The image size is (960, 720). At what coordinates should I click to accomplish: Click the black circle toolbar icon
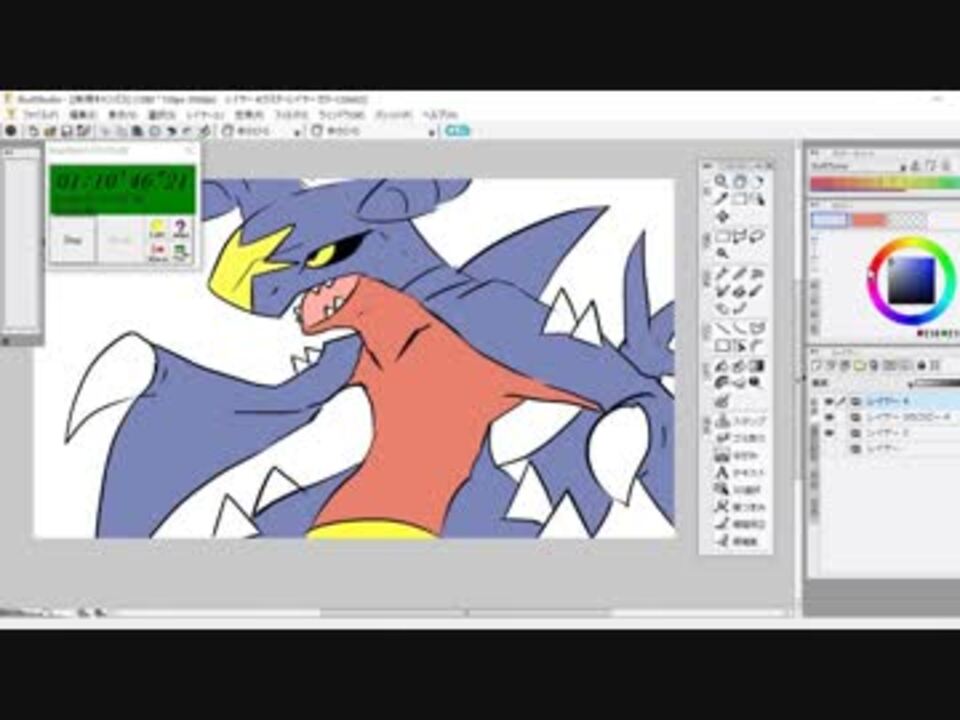click(x=11, y=131)
